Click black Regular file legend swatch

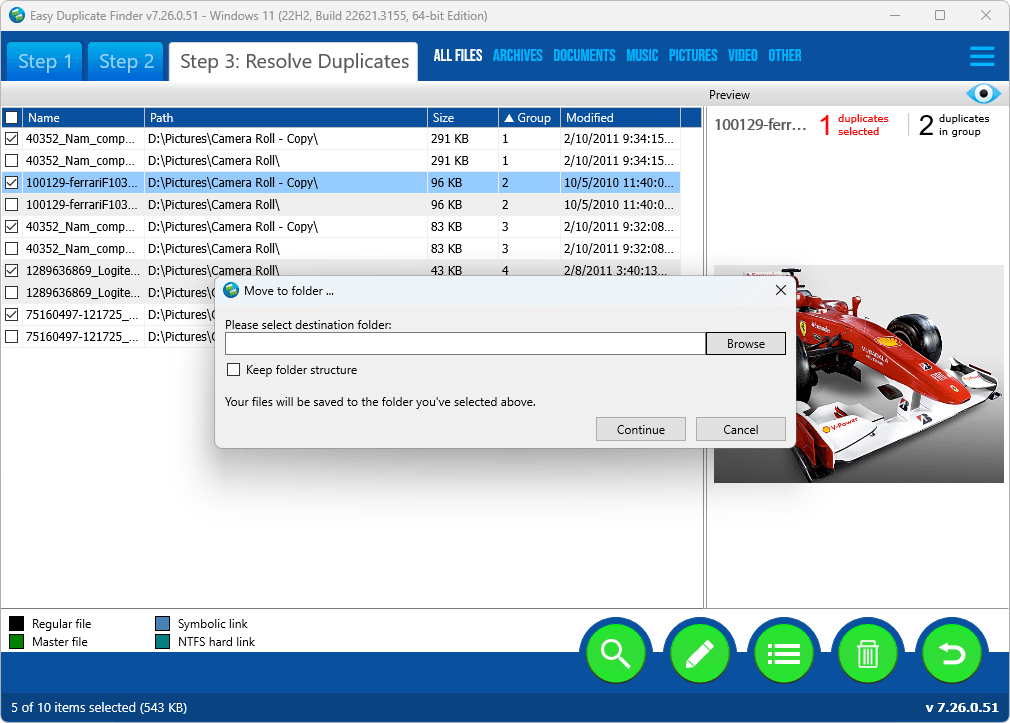pyautogui.click(x=17, y=623)
